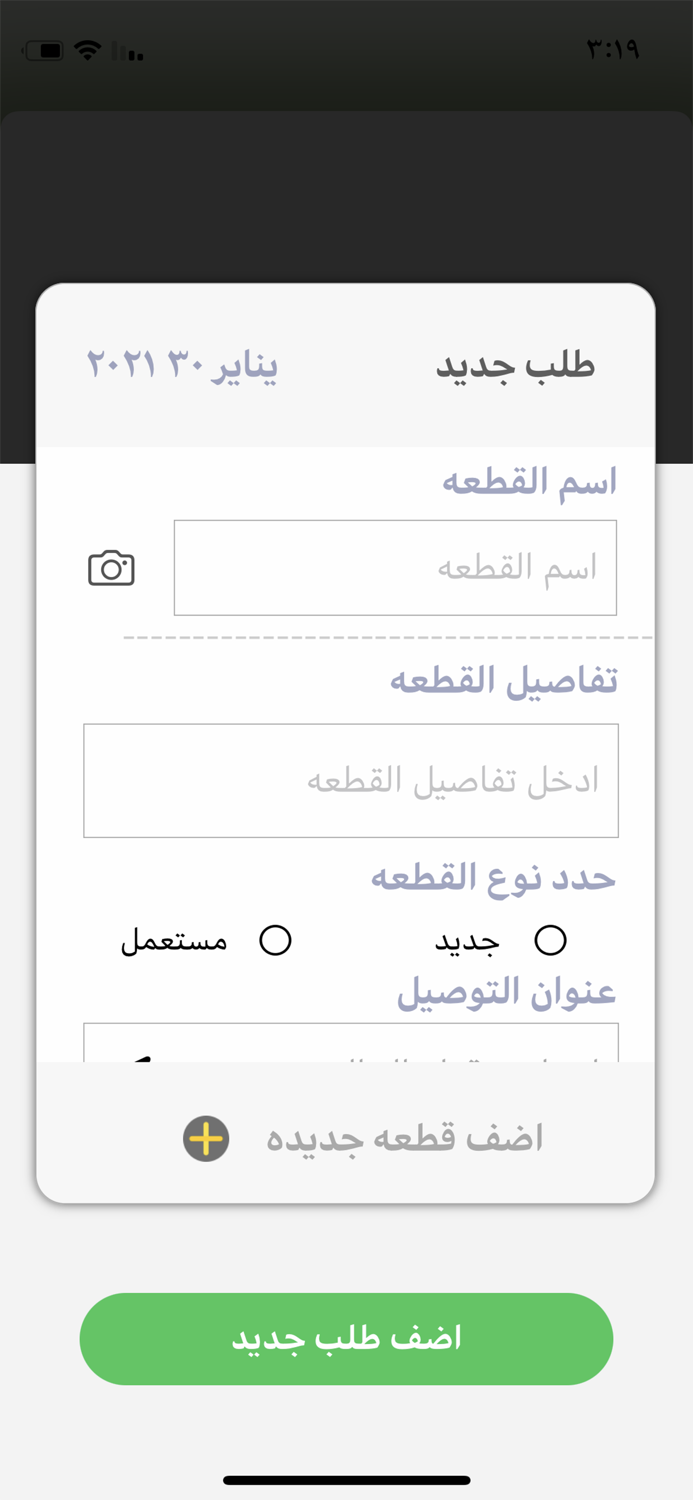Tap the new item radio circle next to جديد
This screenshot has height=1500, width=693.
pyautogui.click(x=548, y=940)
